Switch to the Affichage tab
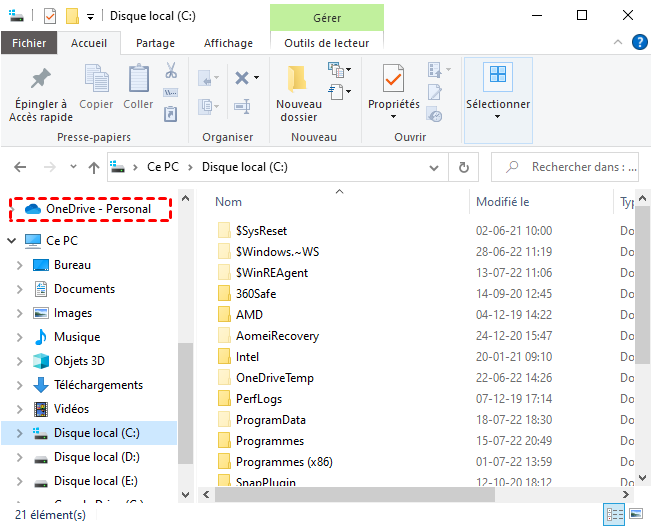The height and width of the screenshot is (527, 652). (228, 43)
